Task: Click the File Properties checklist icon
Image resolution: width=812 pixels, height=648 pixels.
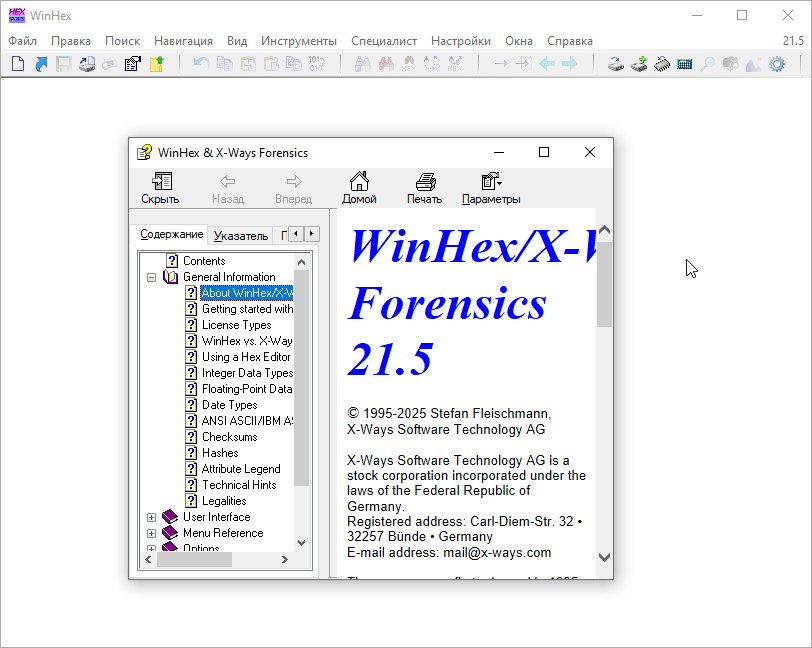Action: pyautogui.click(x=133, y=64)
